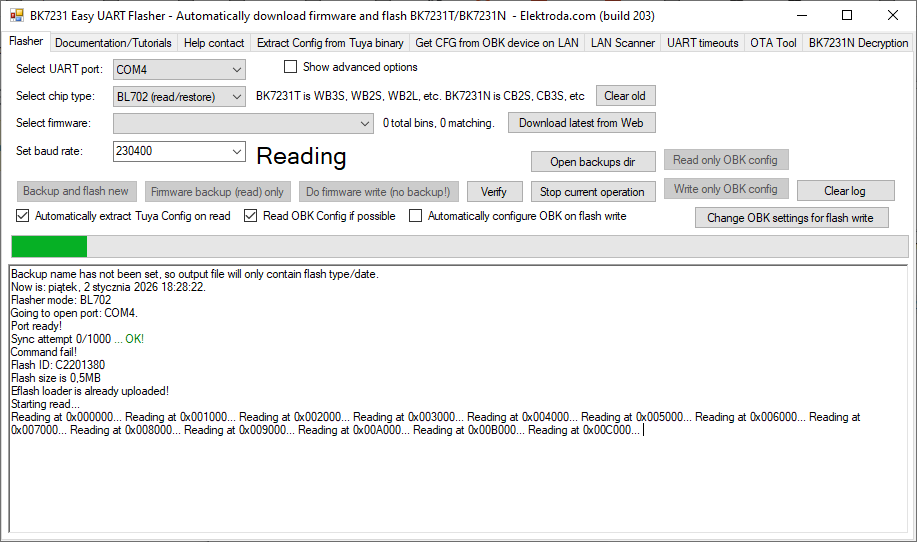This screenshot has height=542, width=917.
Task: Open the Help contact tab
Action: (214, 43)
